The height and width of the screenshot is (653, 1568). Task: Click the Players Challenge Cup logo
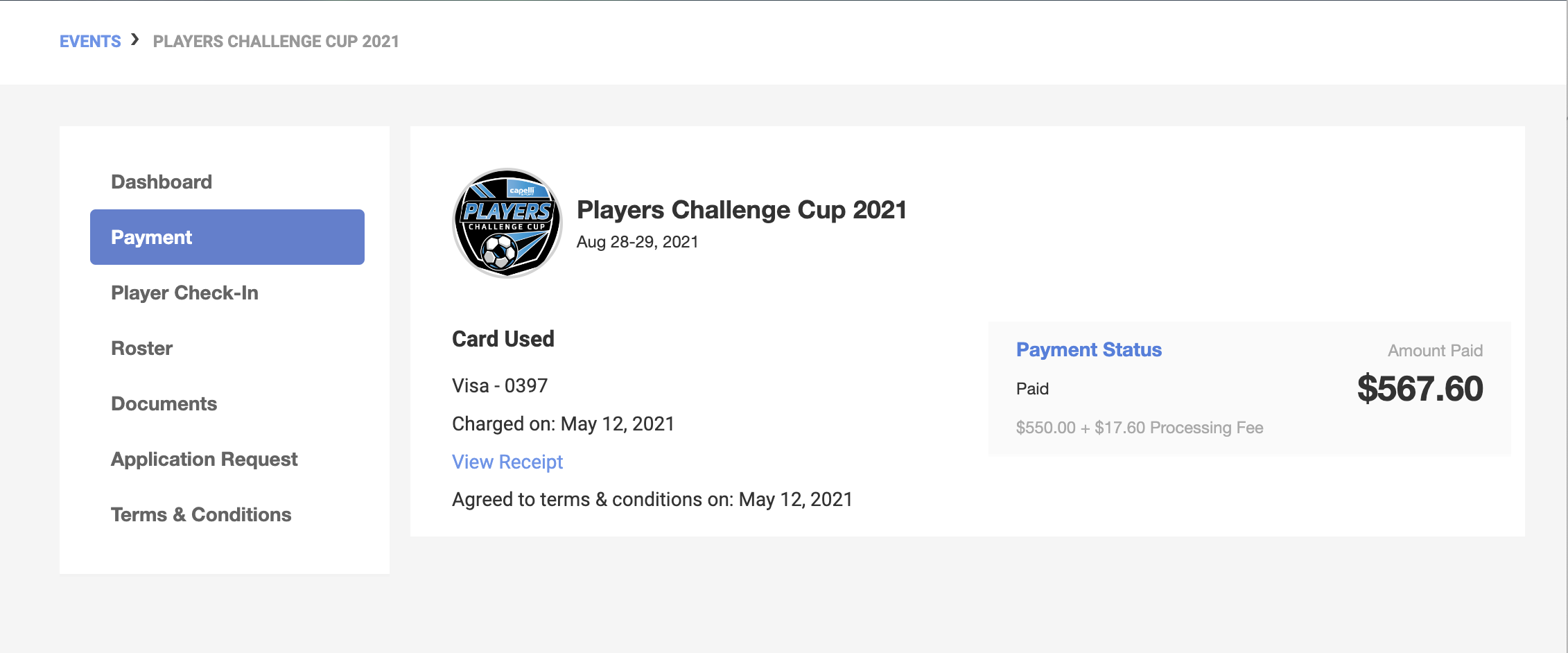(x=507, y=223)
